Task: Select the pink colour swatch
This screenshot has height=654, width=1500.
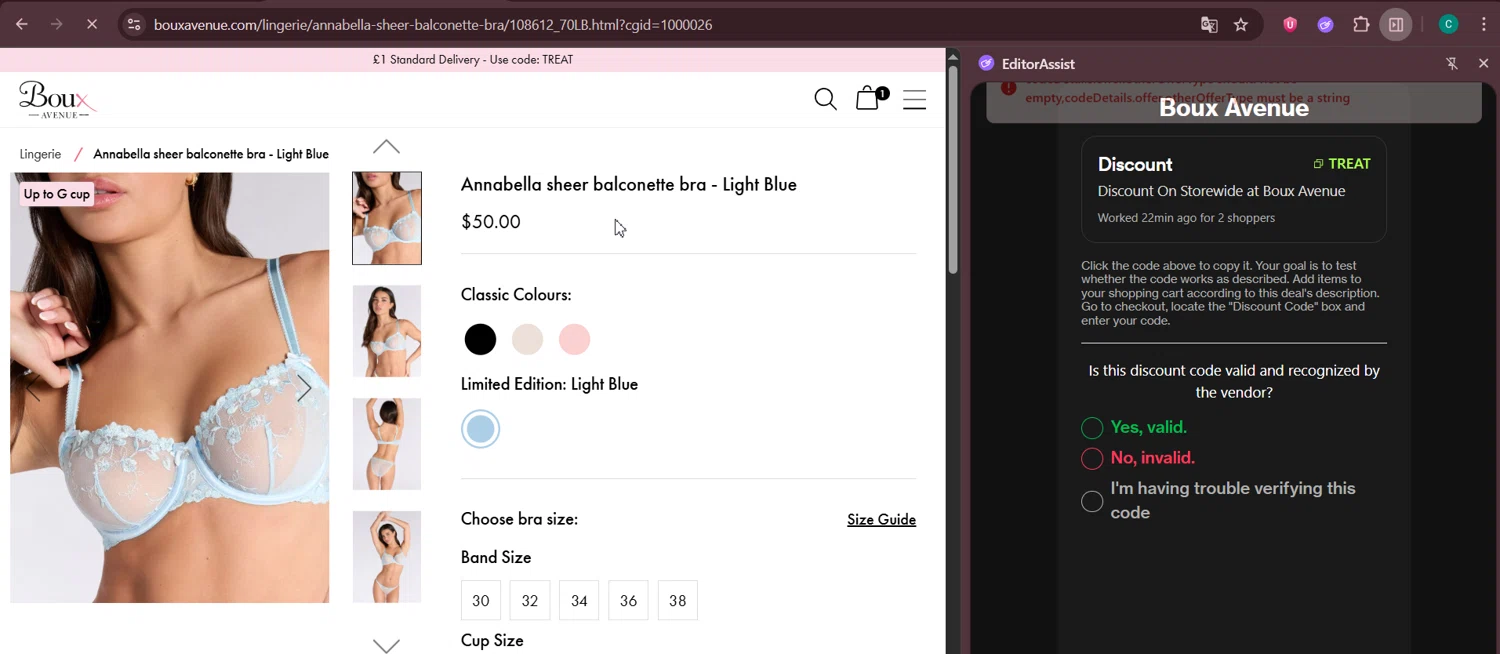Action: [574, 339]
